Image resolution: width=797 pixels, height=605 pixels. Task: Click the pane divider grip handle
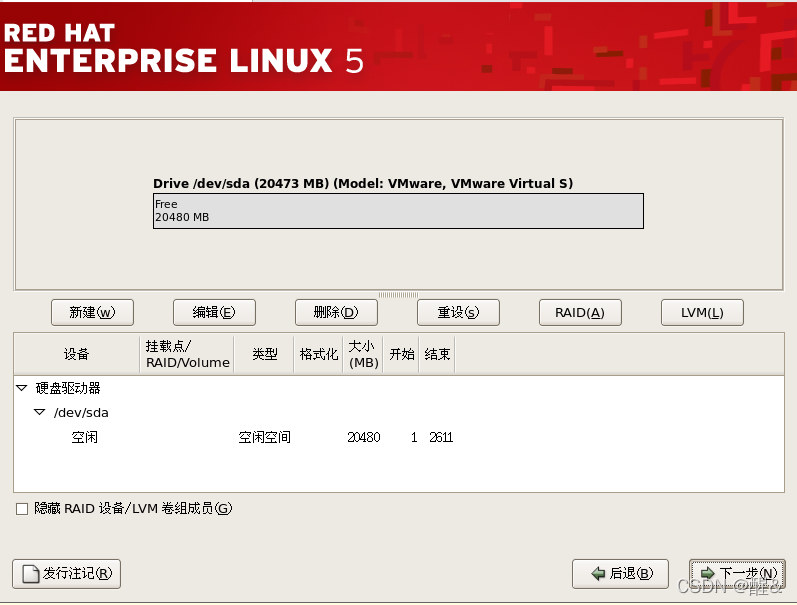[x=398, y=295]
